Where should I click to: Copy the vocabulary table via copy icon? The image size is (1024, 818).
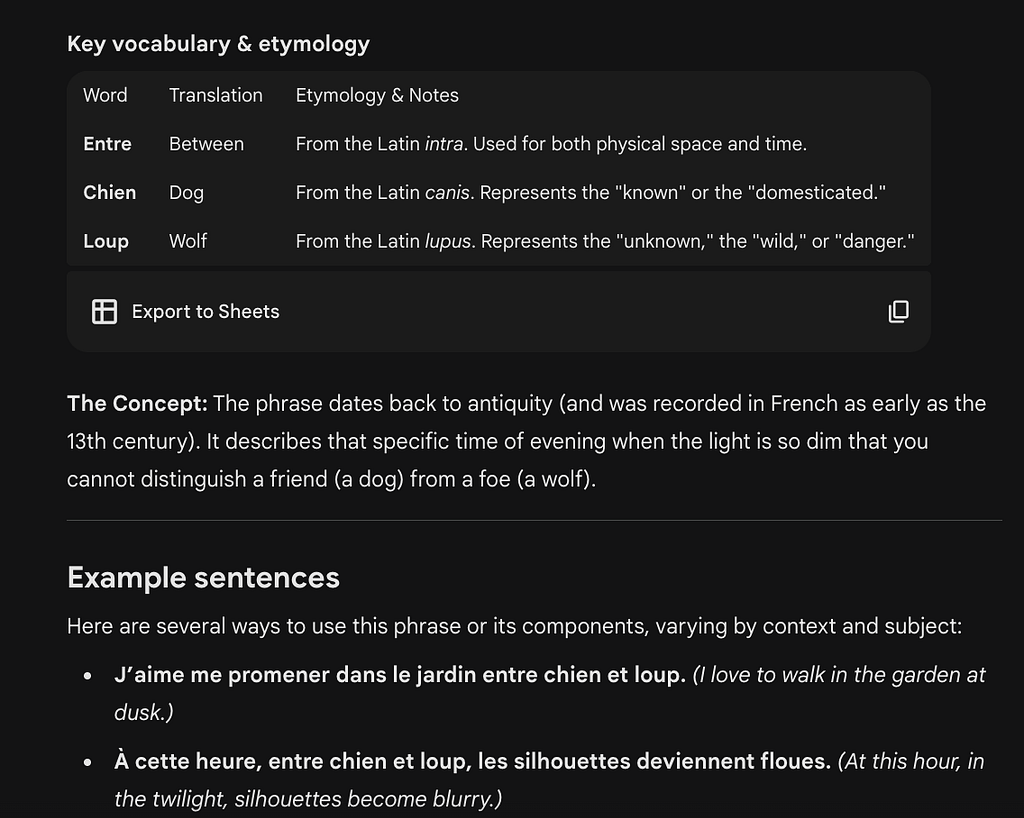[899, 311]
